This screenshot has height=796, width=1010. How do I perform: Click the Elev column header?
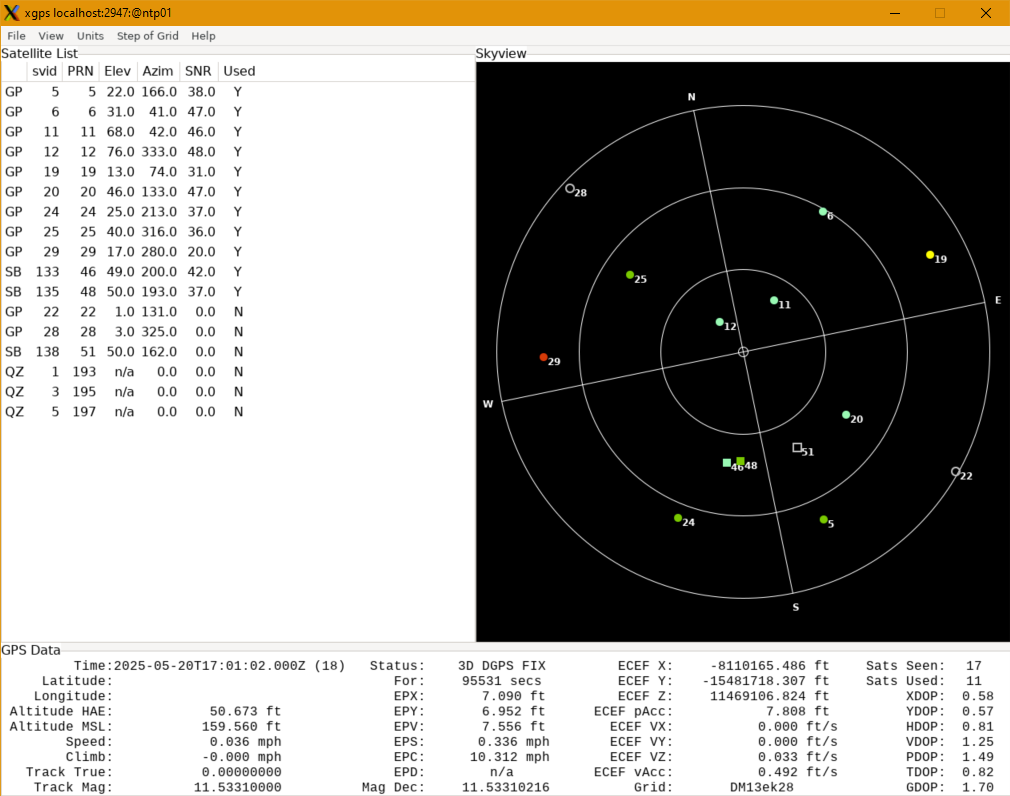(x=118, y=71)
